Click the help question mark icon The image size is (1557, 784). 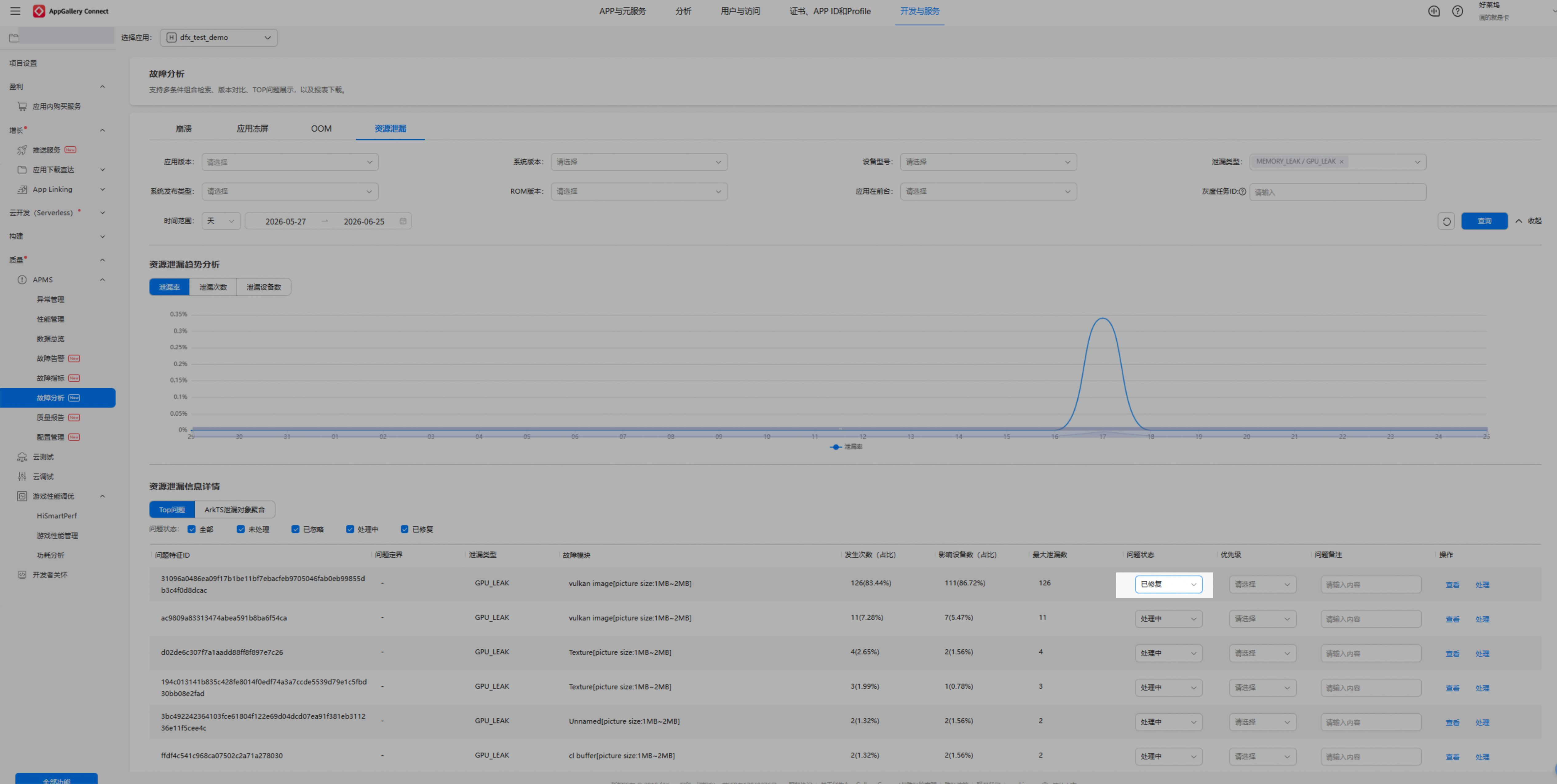click(x=1457, y=11)
